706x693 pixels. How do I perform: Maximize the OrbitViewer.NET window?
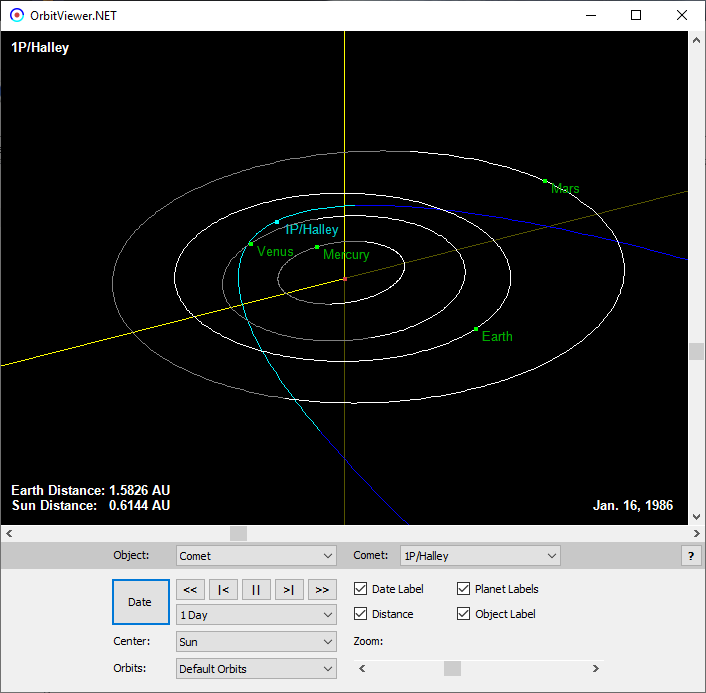pos(636,15)
